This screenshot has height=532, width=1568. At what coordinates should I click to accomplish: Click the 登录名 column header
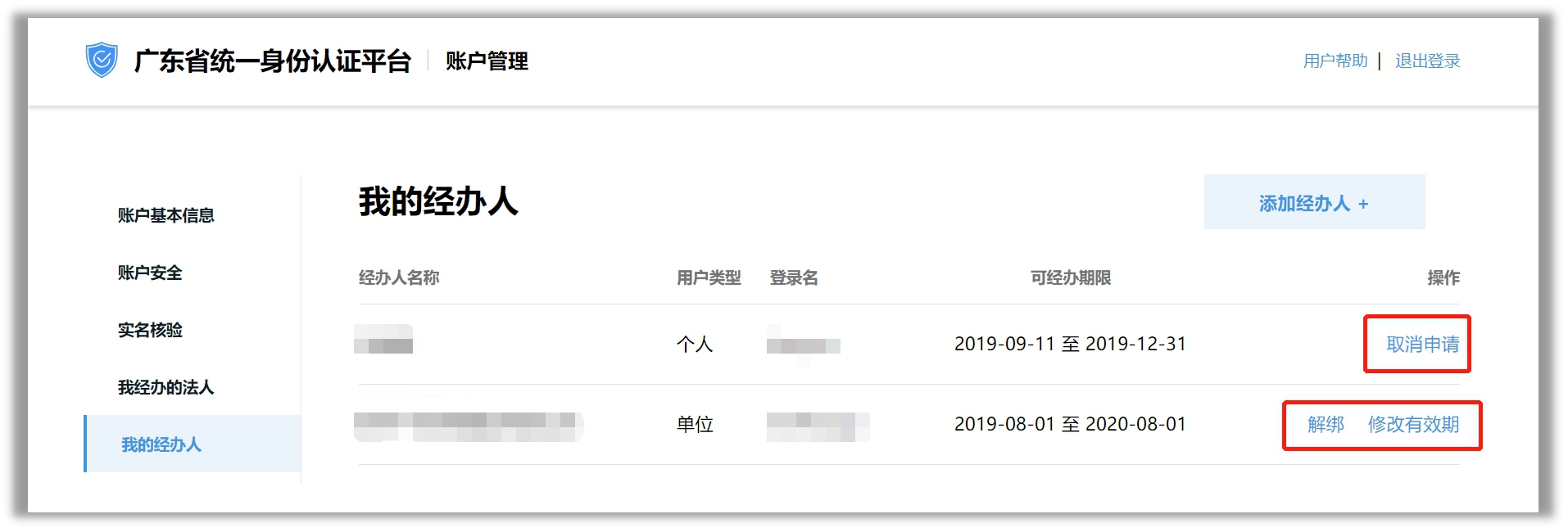(x=794, y=278)
